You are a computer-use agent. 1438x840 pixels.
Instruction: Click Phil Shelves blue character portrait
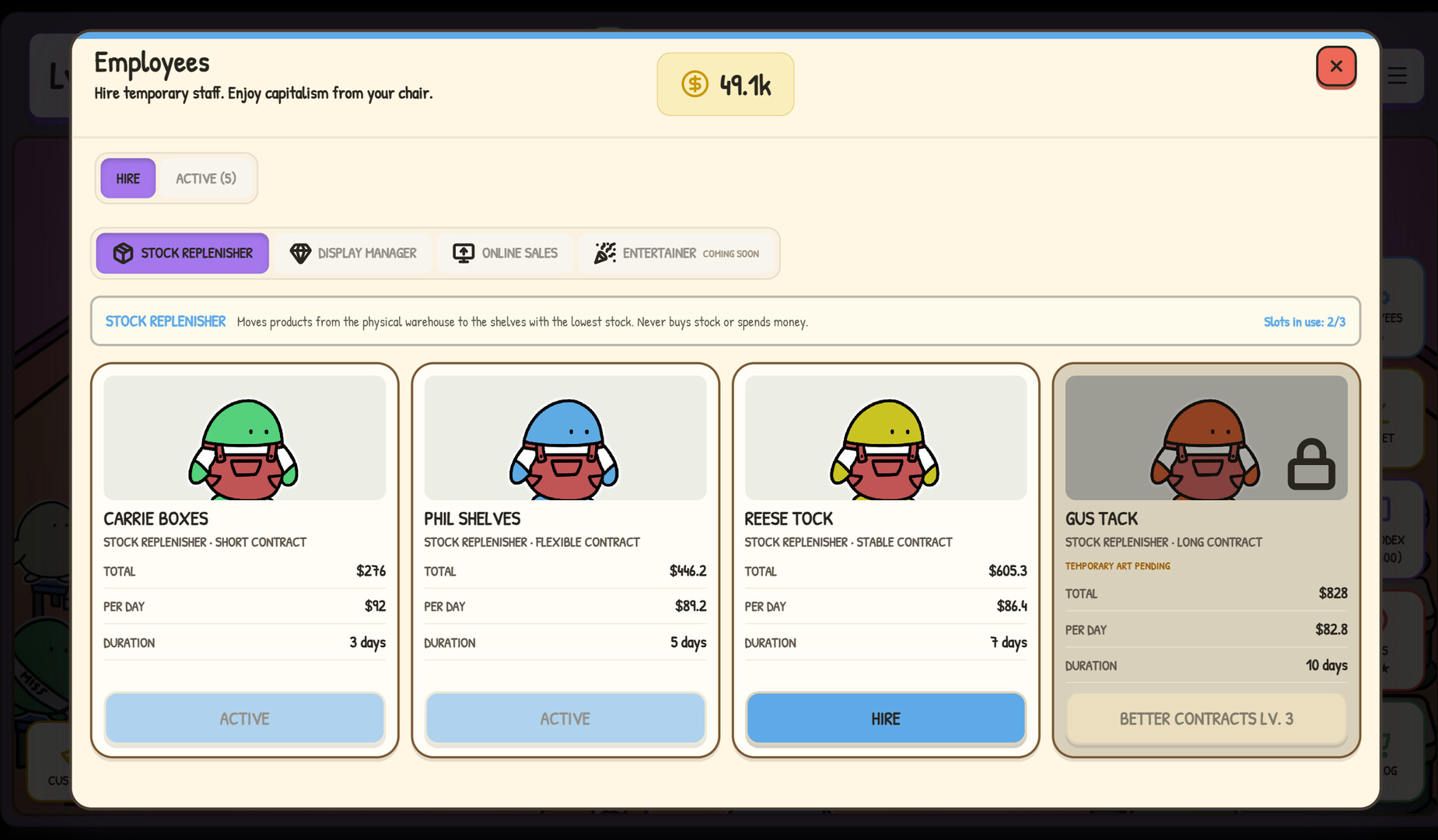pyautogui.click(x=565, y=438)
